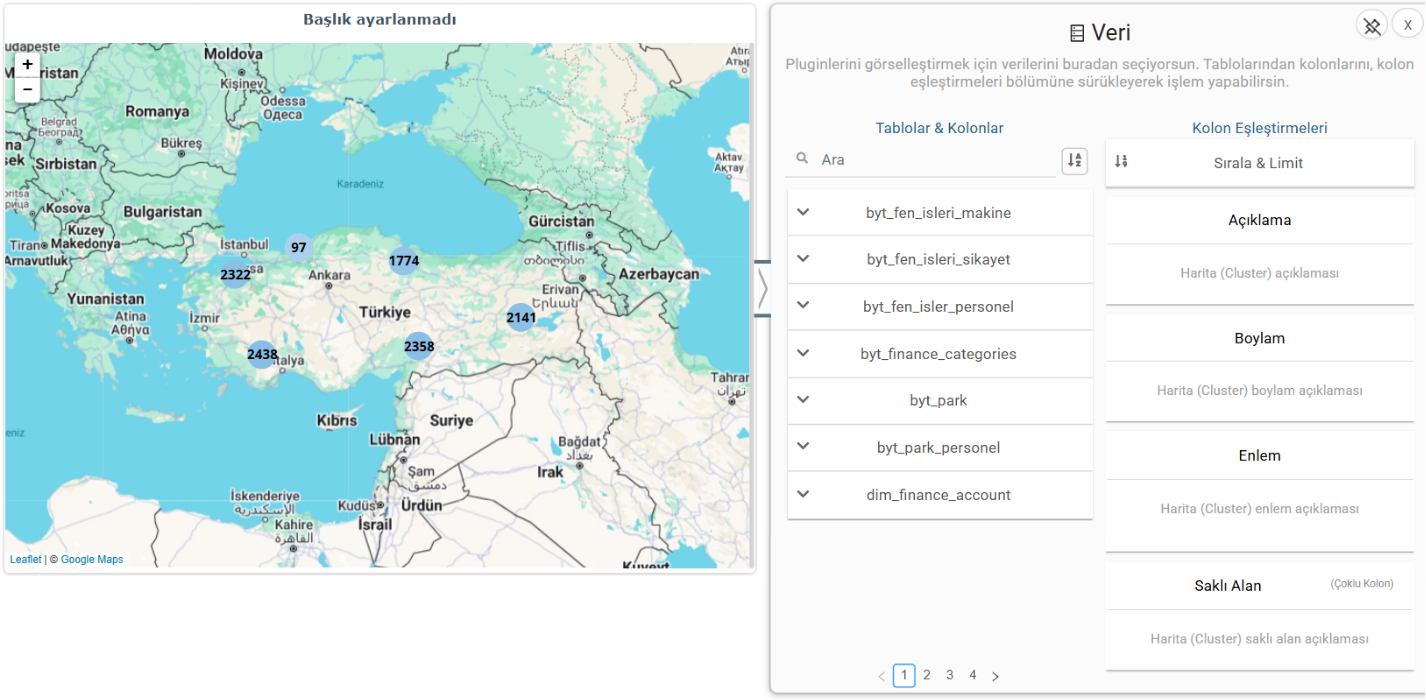Click the 97 cluster near Istanbul
1426x700 pixels.
point(298,247)
